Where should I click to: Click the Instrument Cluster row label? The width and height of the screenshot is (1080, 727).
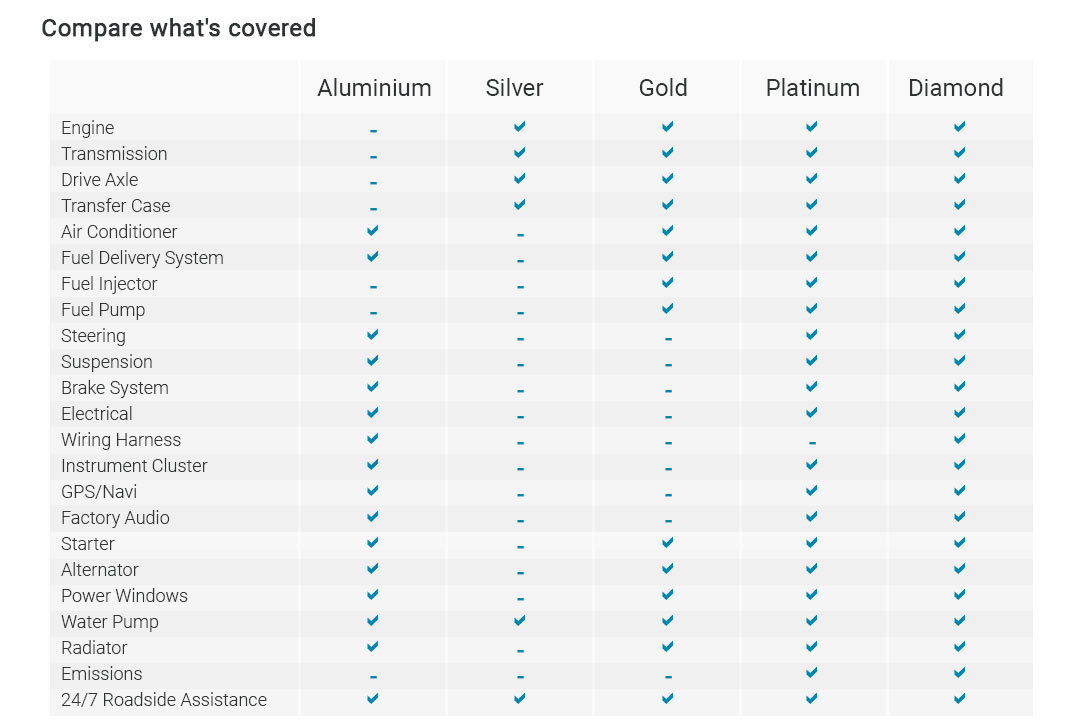pos(134,466)
